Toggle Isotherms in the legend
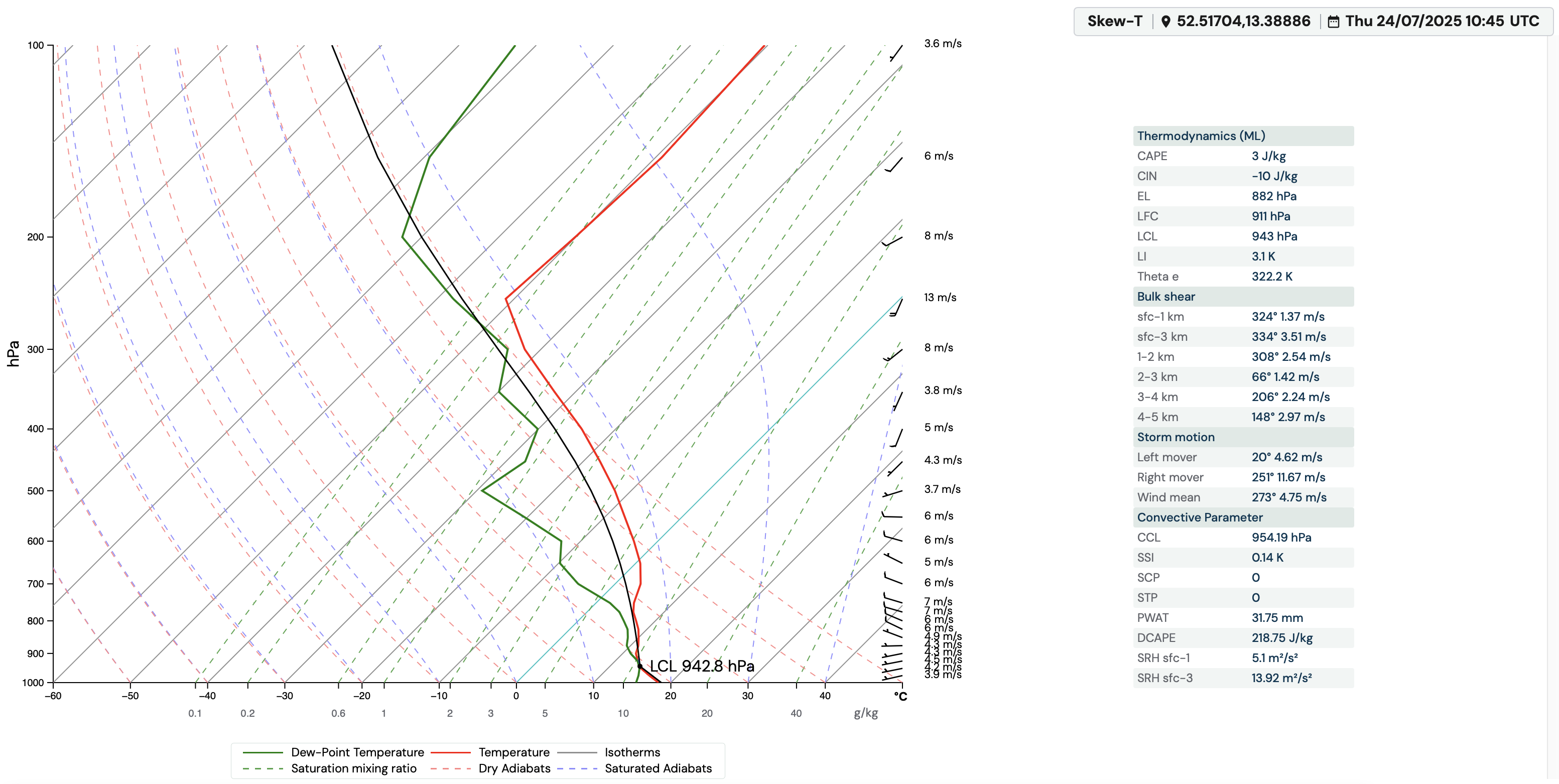This screenshot has width=1559, height=784. [609, 752]
